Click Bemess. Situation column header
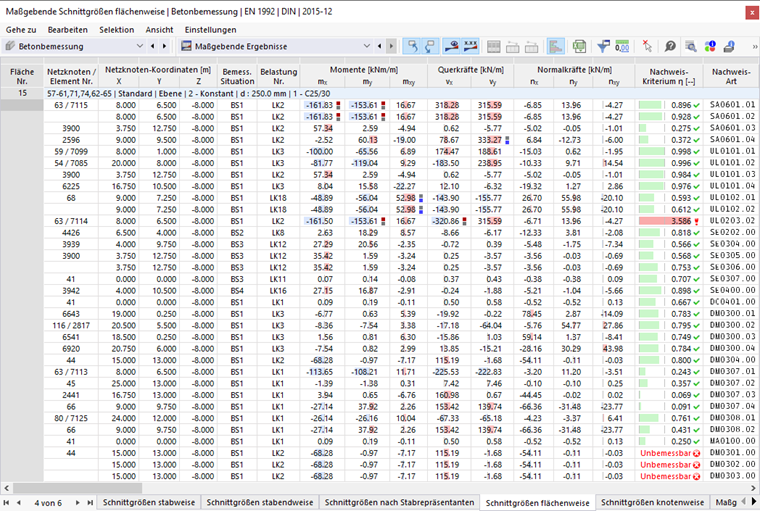760x511 pixels. pyautogui.click(x=237, y=76)
